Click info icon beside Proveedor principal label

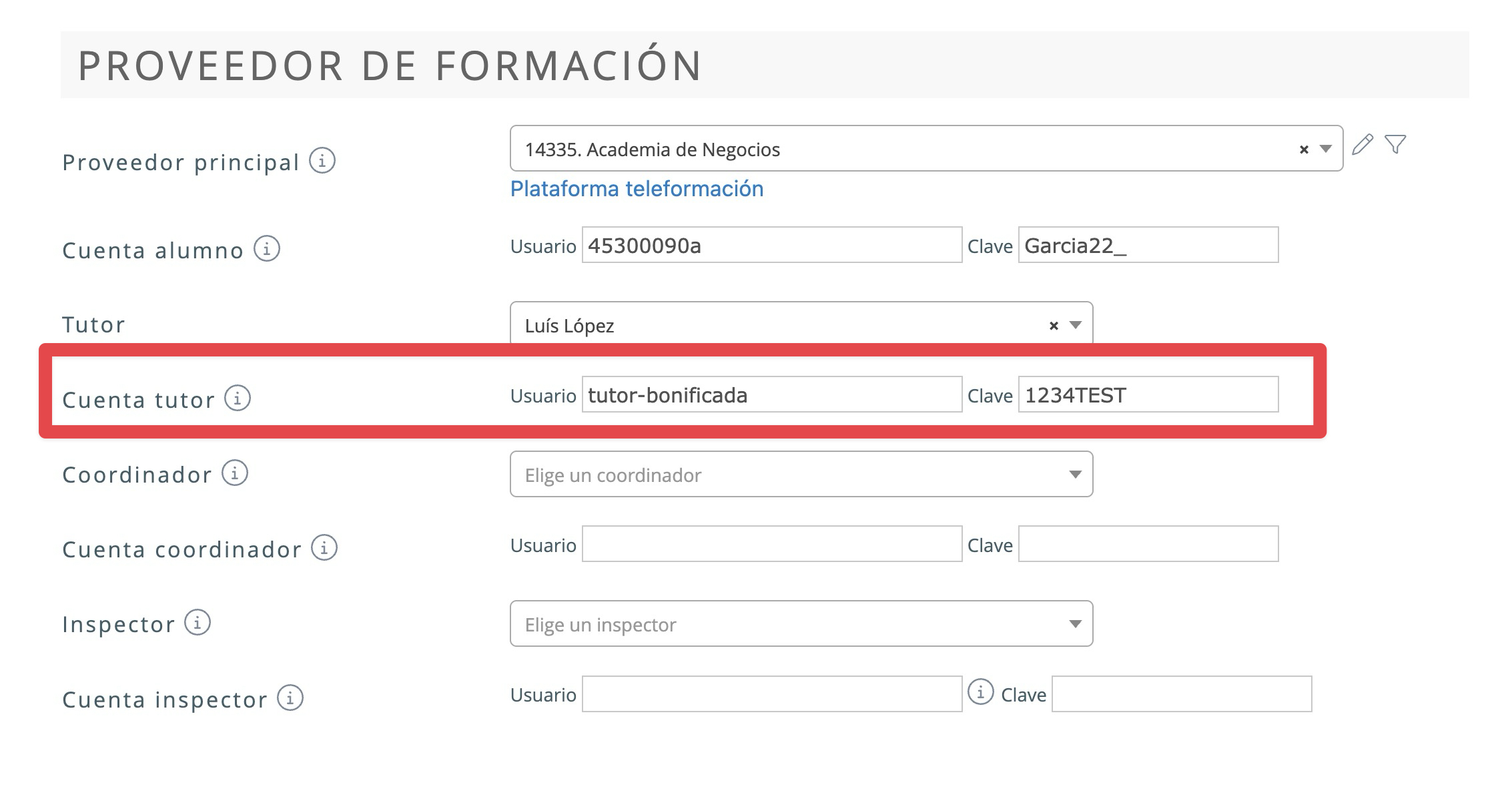tap(322, 161)
